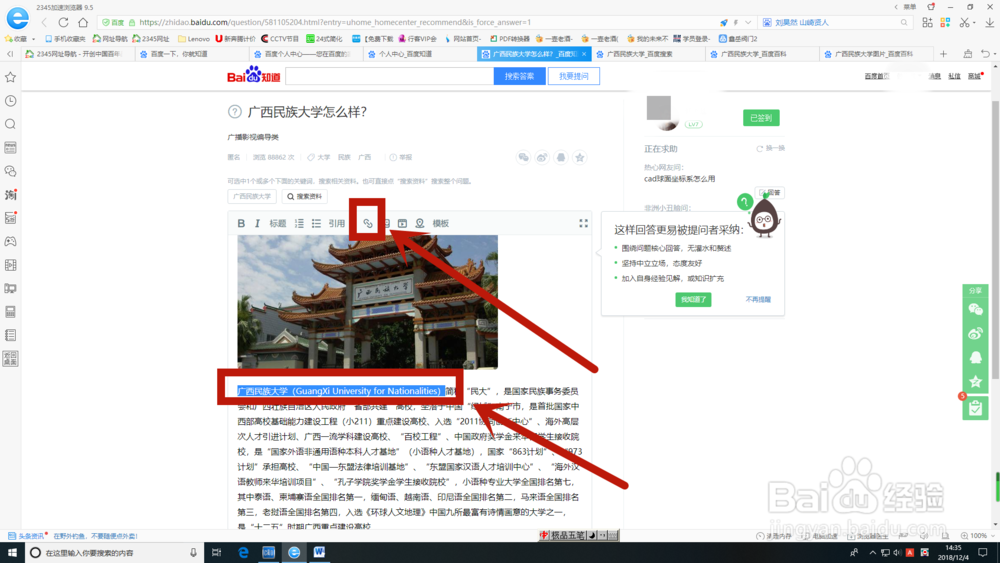Click the 已签到 check-in button
Screen dimensions: 1000x563
761,118
